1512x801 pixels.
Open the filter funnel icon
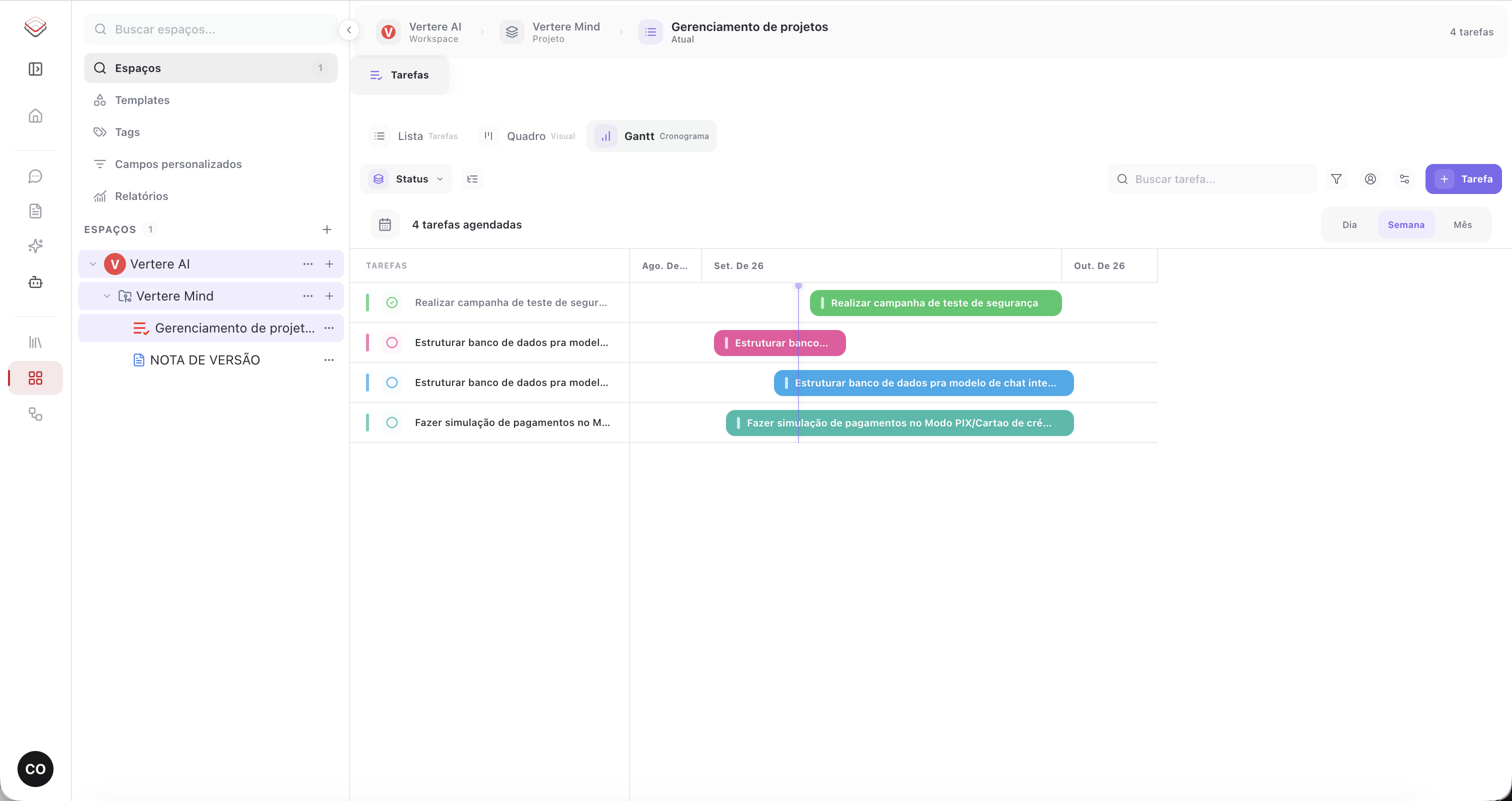[x=1336, y=179]
